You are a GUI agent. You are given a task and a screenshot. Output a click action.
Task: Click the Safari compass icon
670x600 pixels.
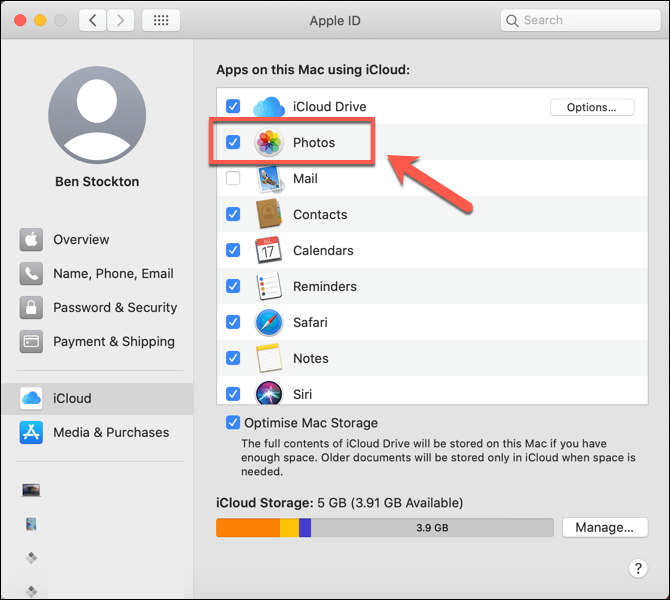(x=269, y=322)
